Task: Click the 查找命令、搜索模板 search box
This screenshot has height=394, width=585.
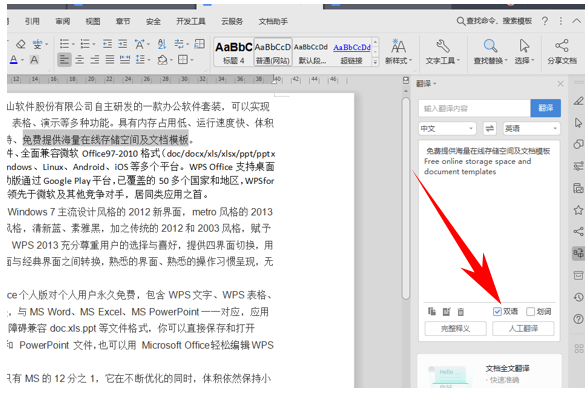Action: pyautogui.click(x=494, y=21)
